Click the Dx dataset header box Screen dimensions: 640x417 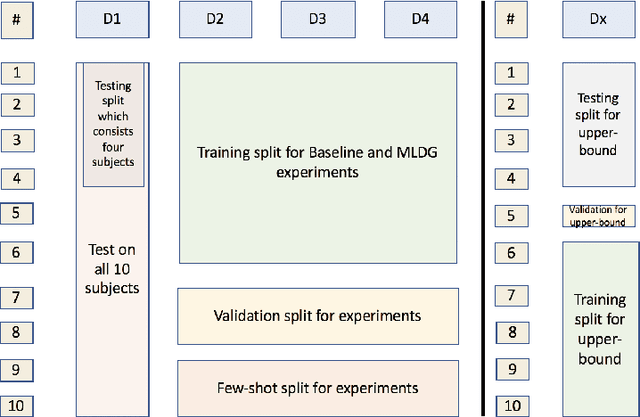(x=598, y=19)
